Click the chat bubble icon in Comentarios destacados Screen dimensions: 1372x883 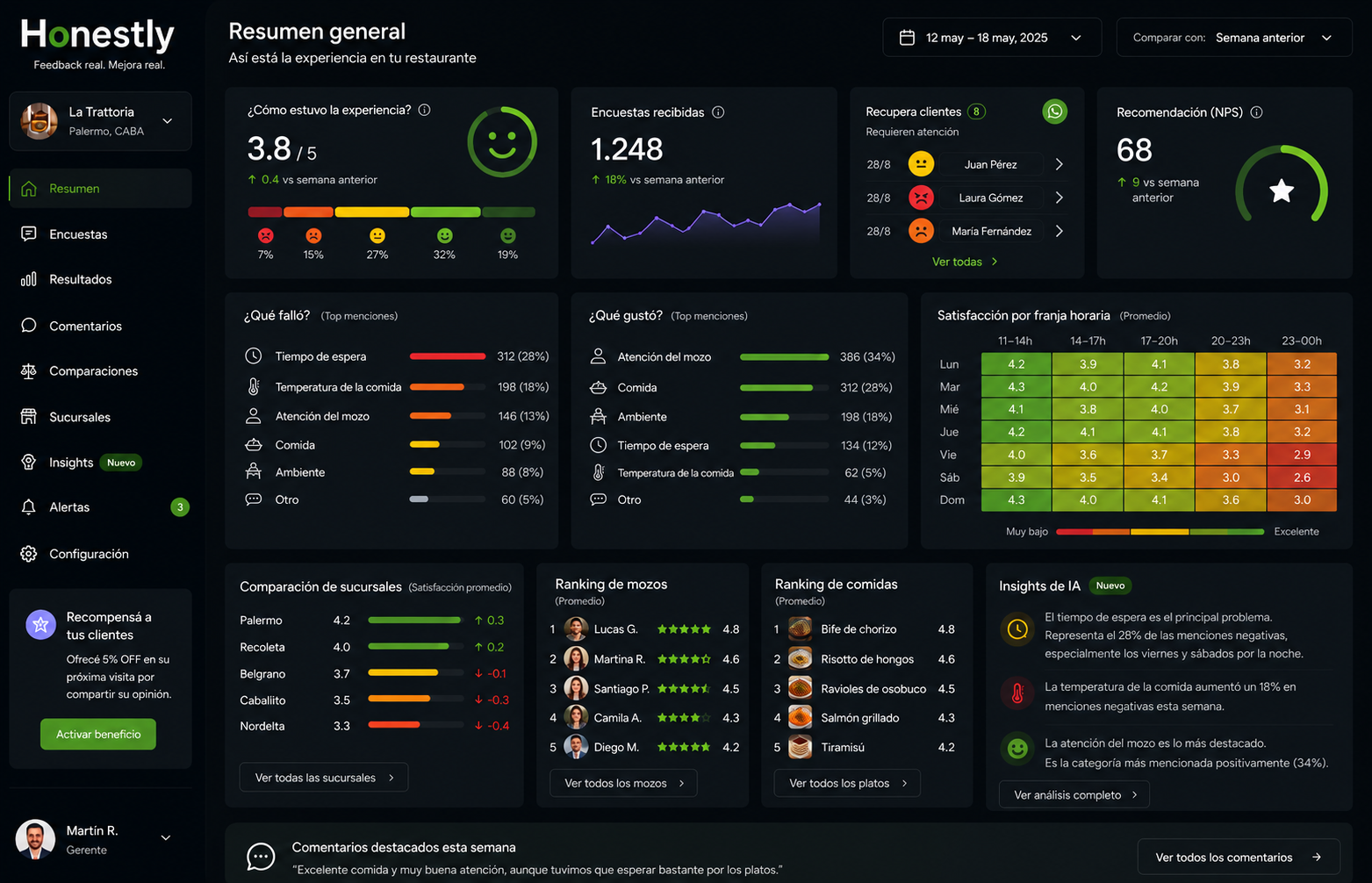261,857
